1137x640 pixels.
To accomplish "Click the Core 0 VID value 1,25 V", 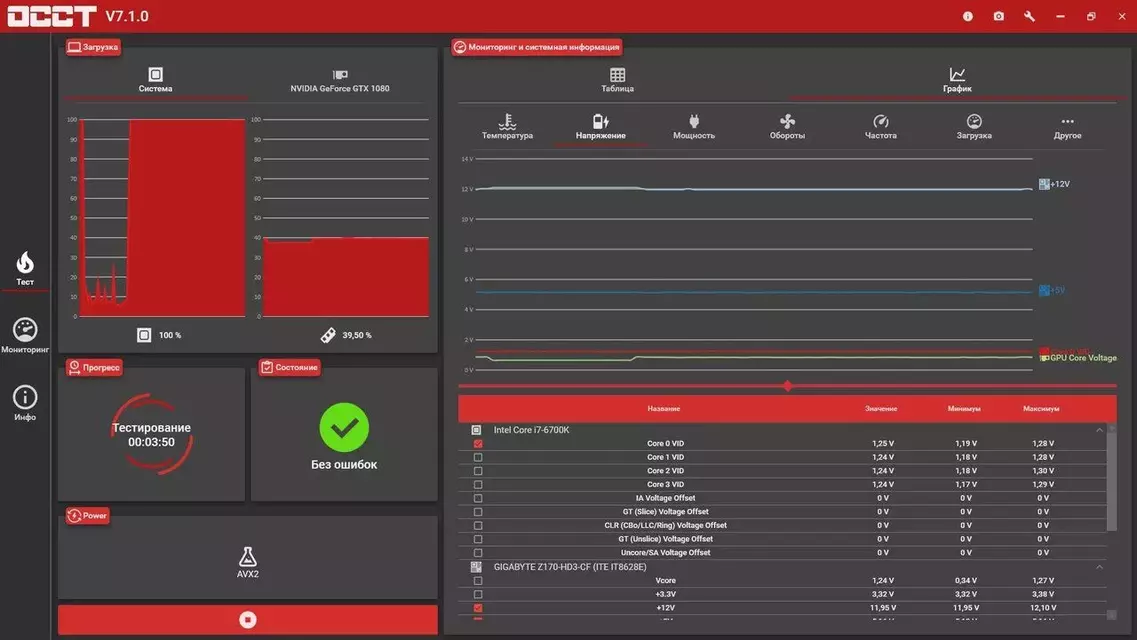I will 883,444.
